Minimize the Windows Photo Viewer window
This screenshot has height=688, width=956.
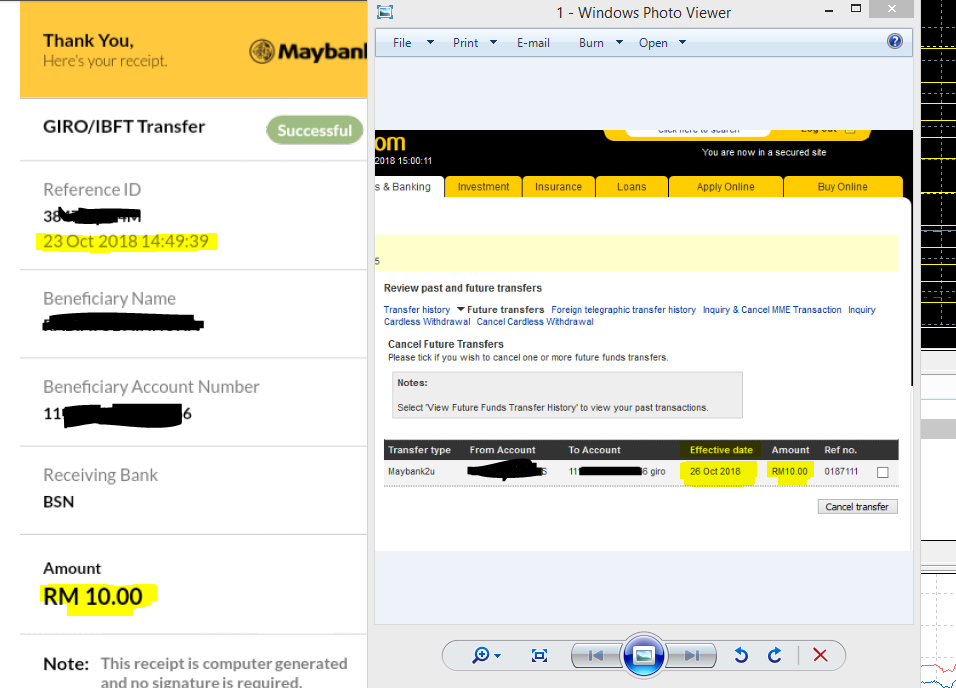pyautogui.click(x=829, y=10)
